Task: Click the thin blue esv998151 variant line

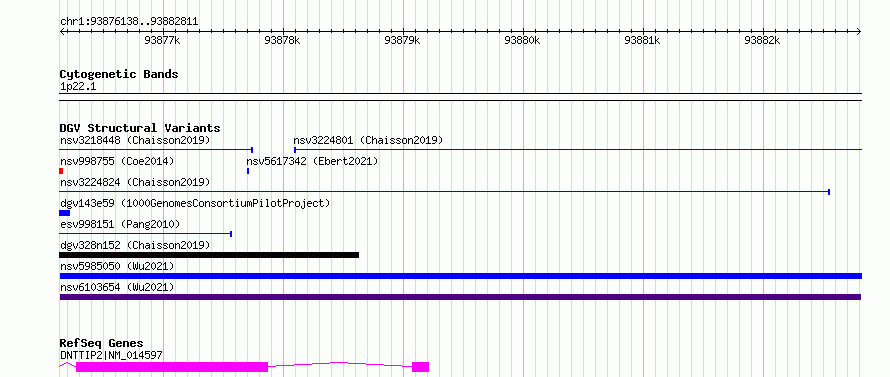Action: (x=145, y=234)
